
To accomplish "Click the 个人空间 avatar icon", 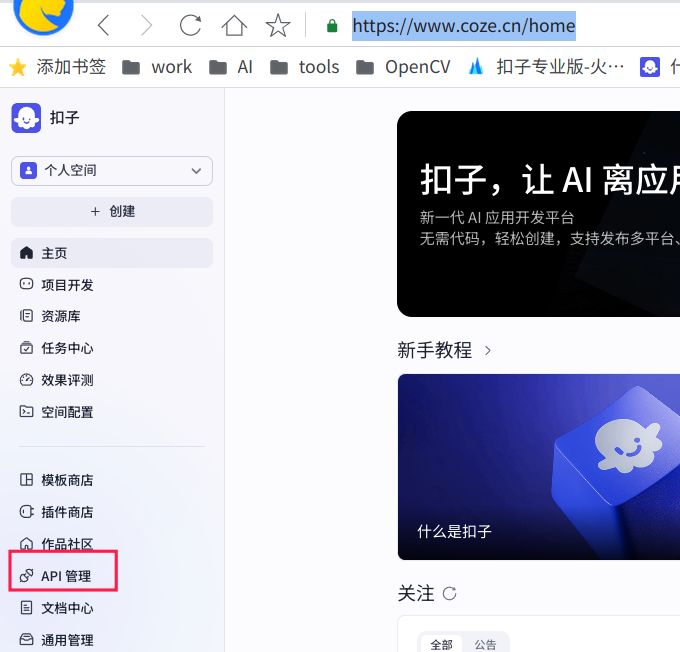I will pos(29,170).
